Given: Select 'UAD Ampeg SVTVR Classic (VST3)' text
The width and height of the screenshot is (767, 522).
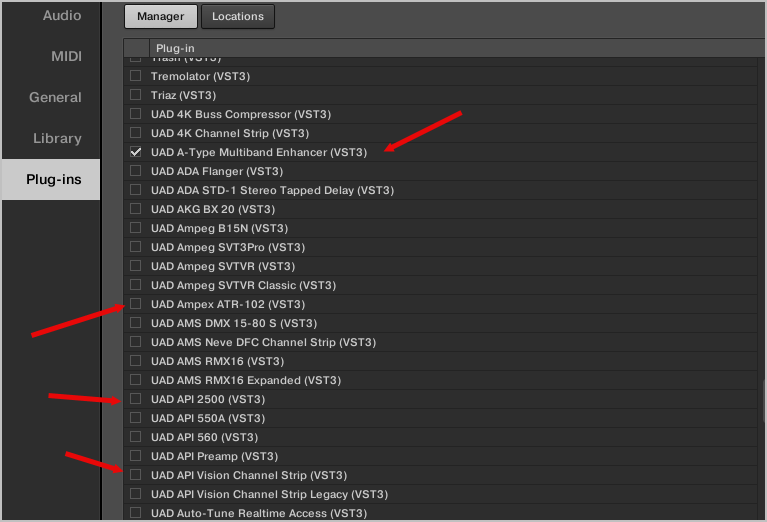Looking at the screenshot, I should [x=244, y=286].
